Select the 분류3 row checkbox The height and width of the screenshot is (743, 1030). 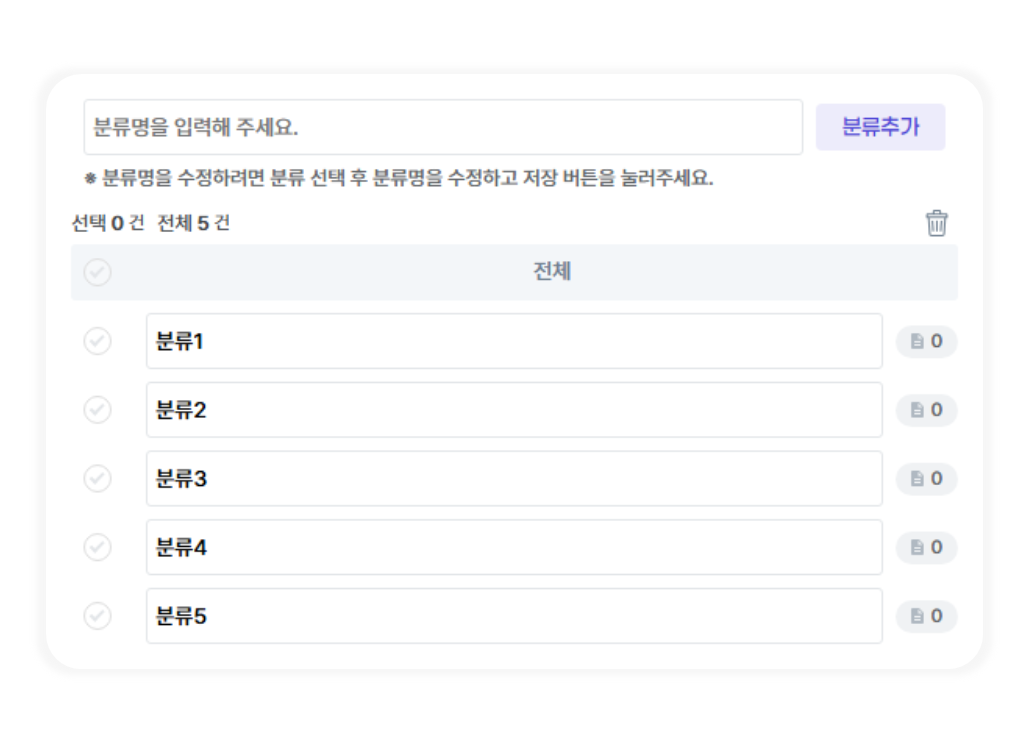[98, 479]
